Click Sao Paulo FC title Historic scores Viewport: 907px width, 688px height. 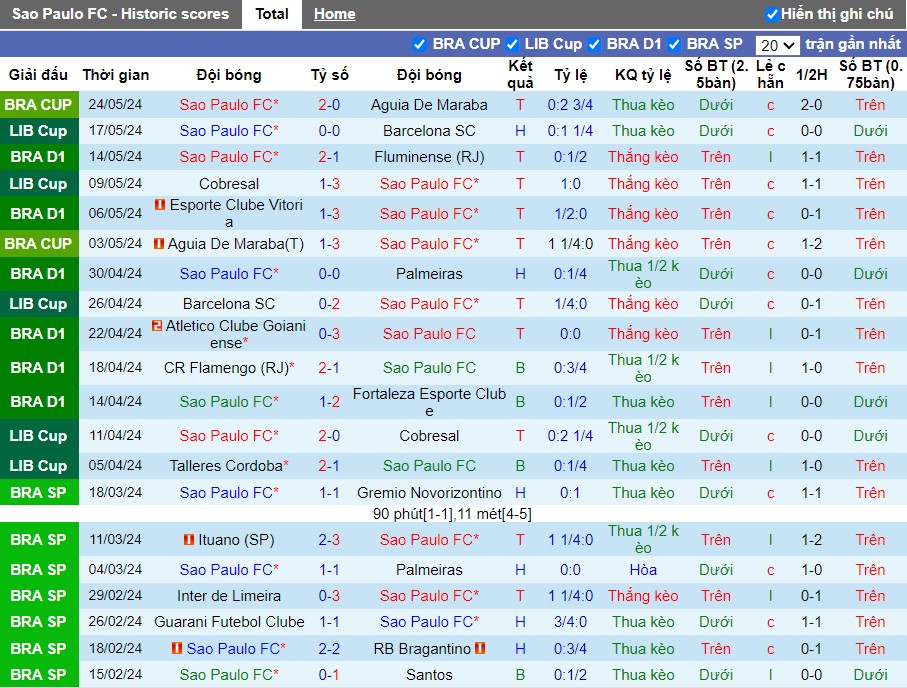(120, 14)
